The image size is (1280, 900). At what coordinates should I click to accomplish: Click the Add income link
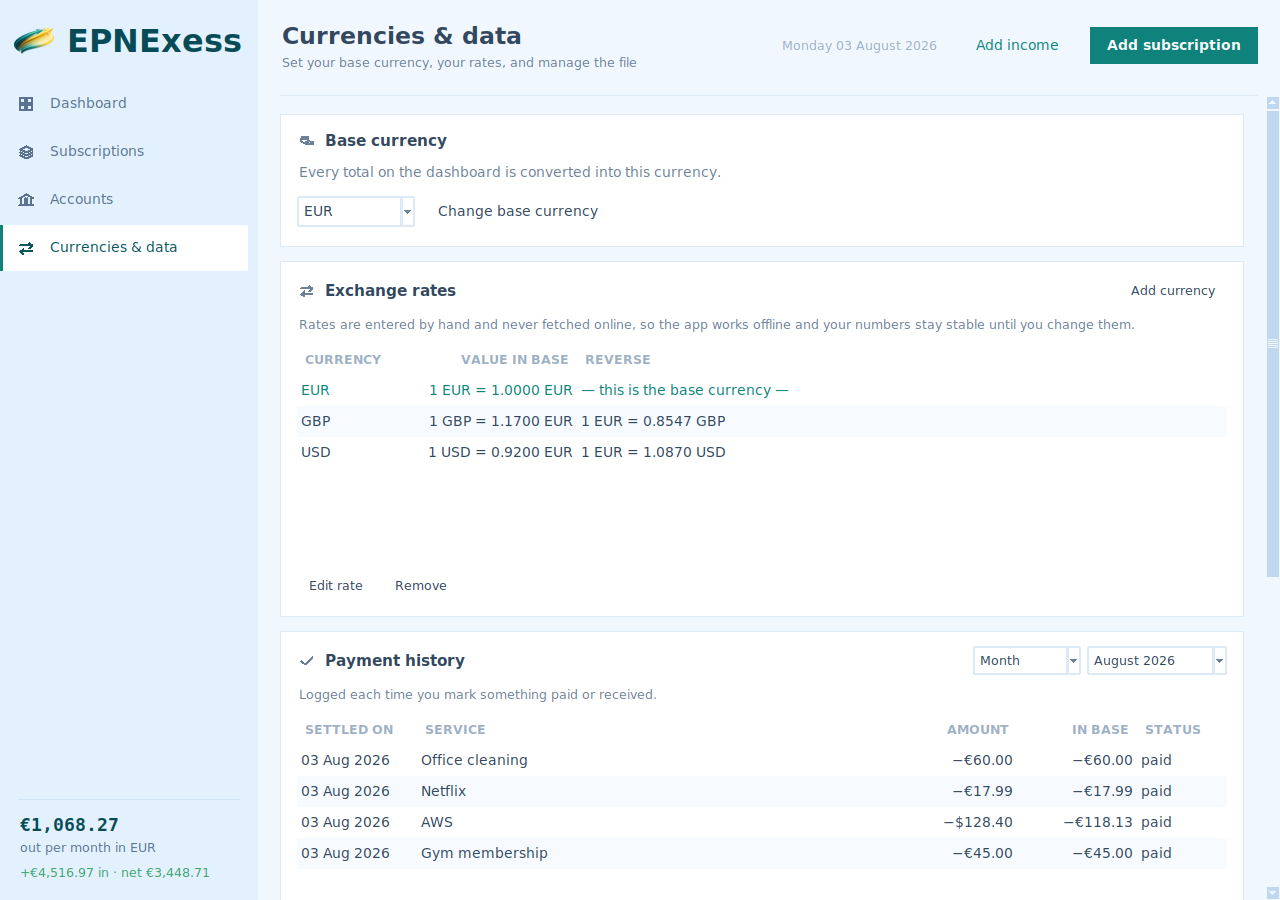click(x=1017, y=45)
